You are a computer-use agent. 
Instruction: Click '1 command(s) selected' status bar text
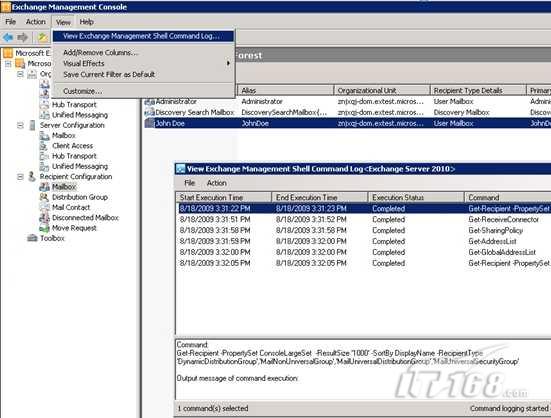[x=213, y=409]
